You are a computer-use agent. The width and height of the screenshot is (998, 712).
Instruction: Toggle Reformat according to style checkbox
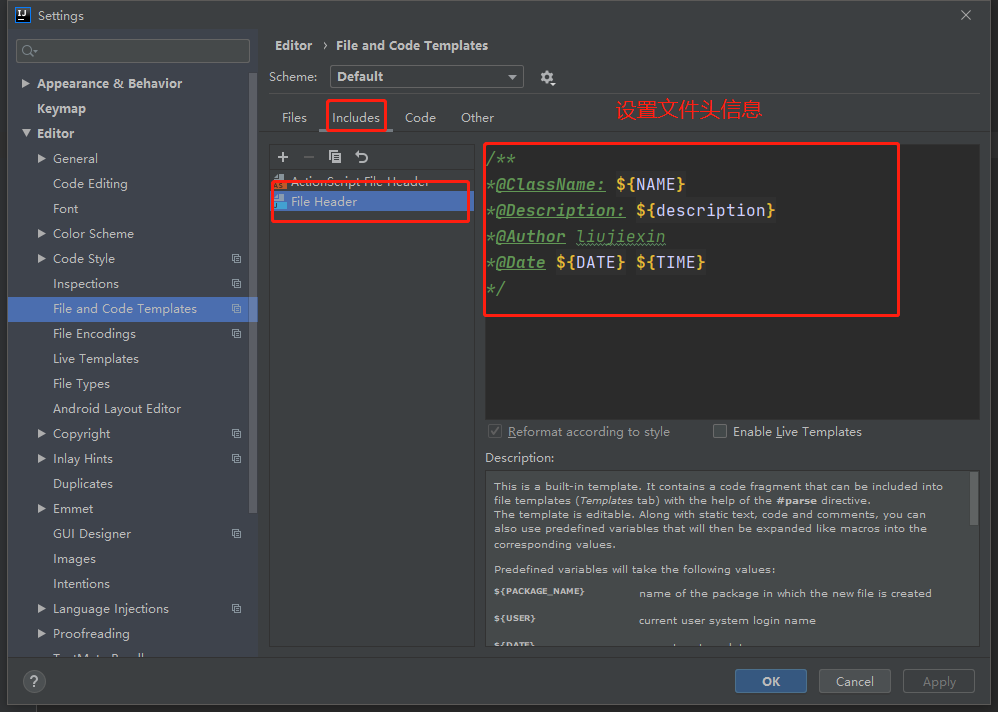pyautogui.click(x=495, y=431)
